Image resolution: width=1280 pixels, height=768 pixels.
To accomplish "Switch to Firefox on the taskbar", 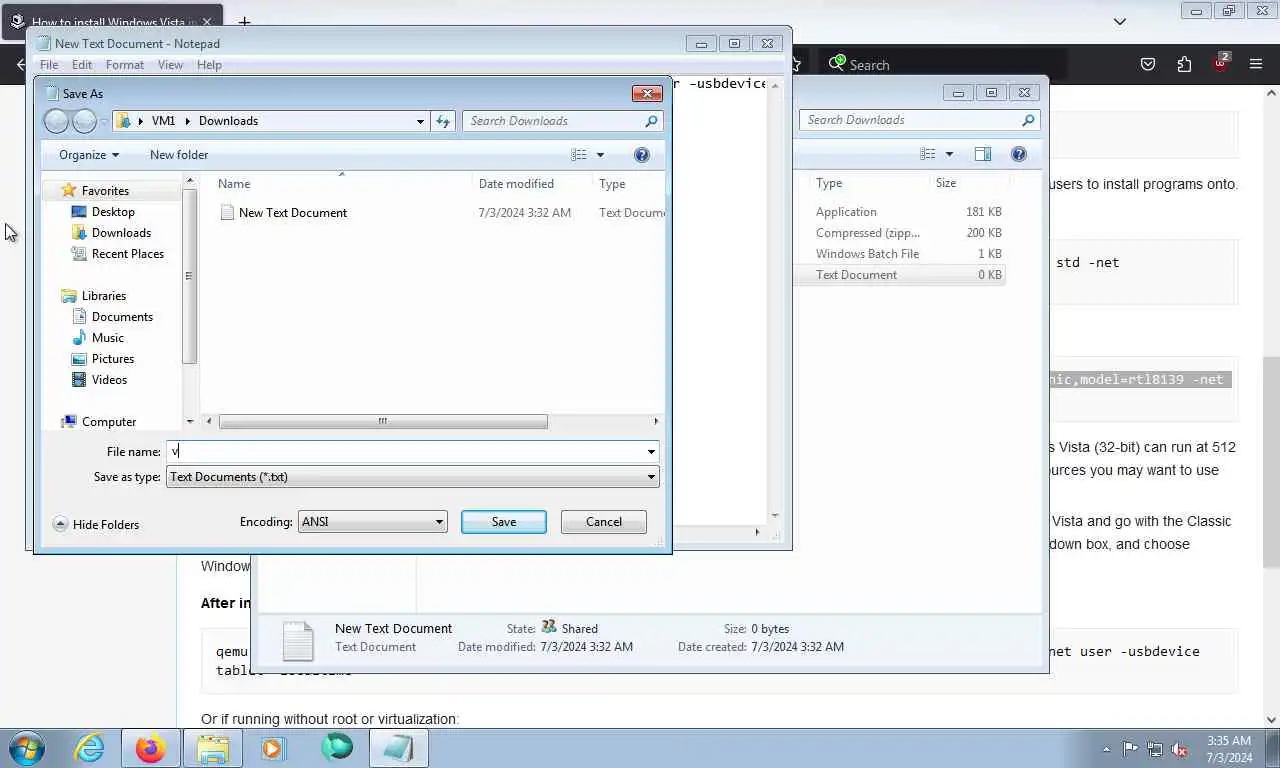I will point(150,748).
